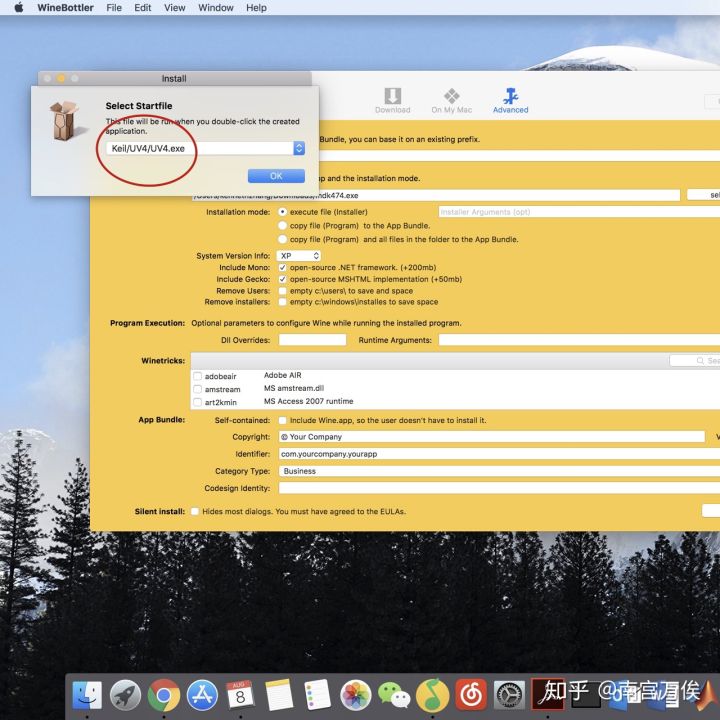Open the File menu
720x720 pixels.
pos(114,7)
